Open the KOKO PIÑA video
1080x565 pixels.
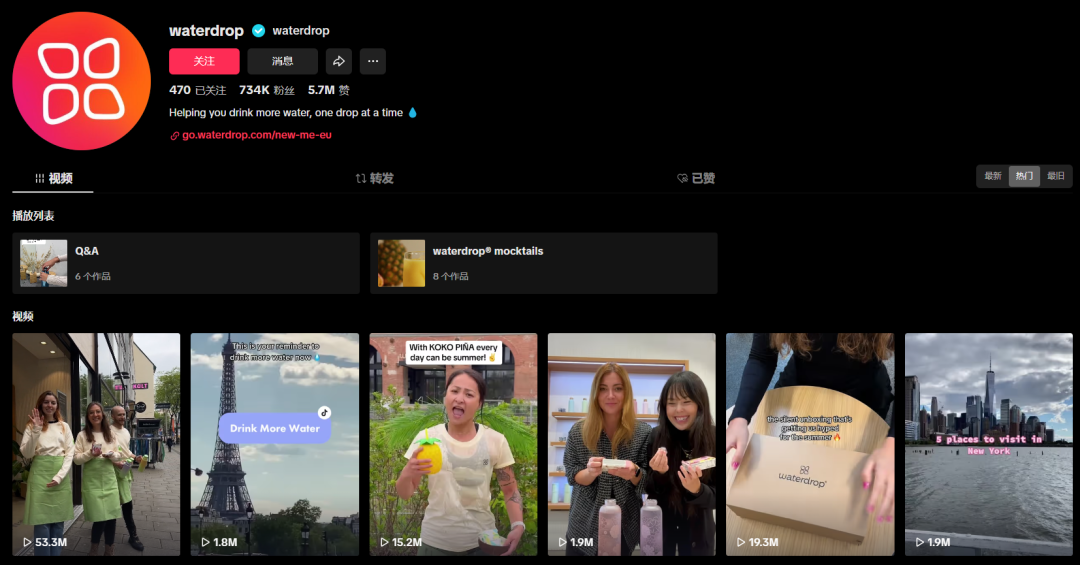(x=453, y=444)
